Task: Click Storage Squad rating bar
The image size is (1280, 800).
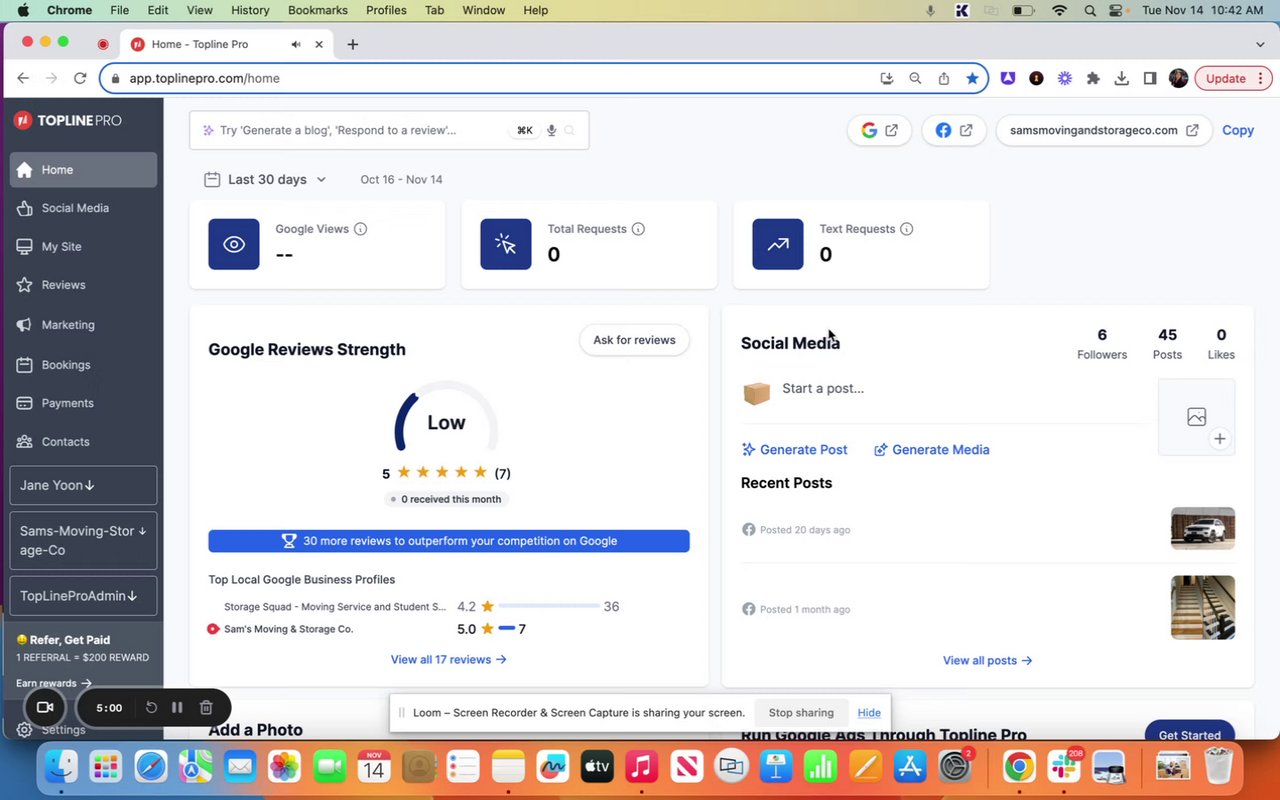Action: click(x=549, y=606)
